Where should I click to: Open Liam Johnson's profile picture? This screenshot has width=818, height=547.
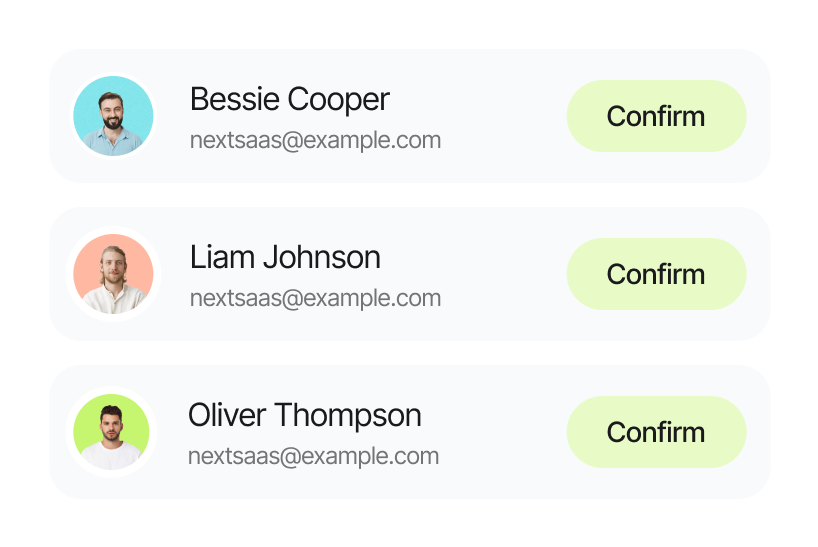[113, 274]
